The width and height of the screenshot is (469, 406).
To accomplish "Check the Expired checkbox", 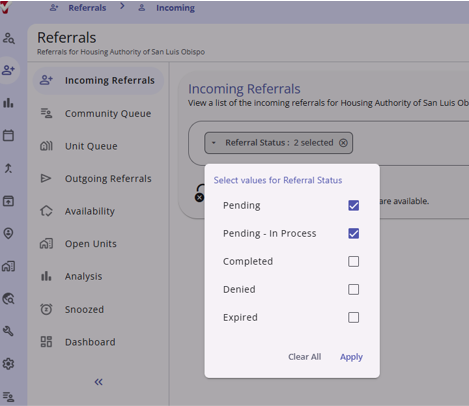I will [x=354, y=317].
